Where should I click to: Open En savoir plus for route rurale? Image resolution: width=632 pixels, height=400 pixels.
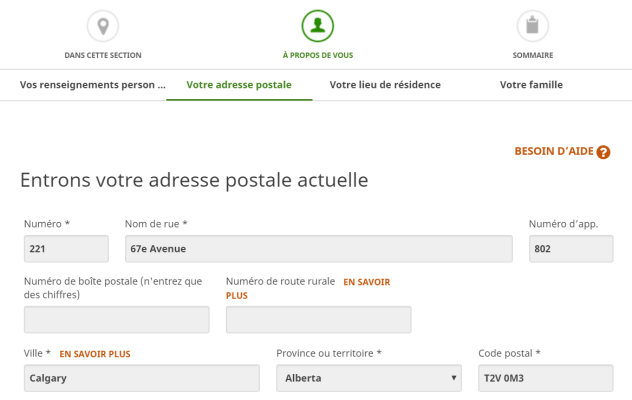pyautogui.click(x=366, y=283)
